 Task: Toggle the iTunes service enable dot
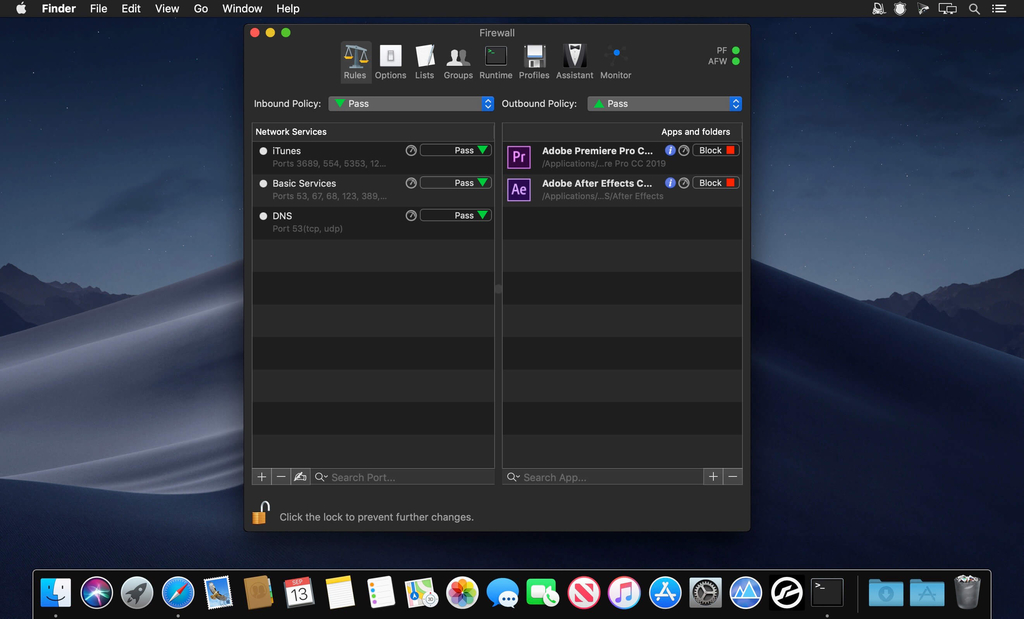point(263,151)
